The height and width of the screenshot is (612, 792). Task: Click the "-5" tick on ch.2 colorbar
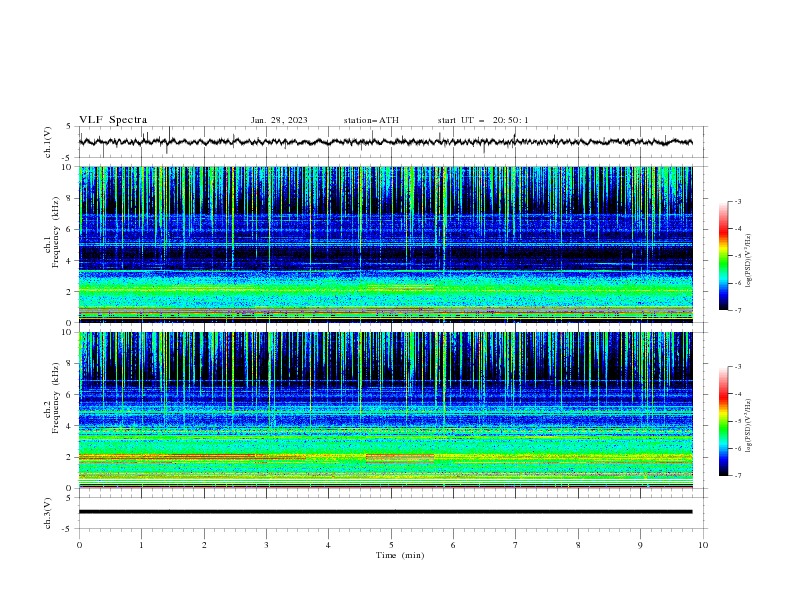[737, 421]
